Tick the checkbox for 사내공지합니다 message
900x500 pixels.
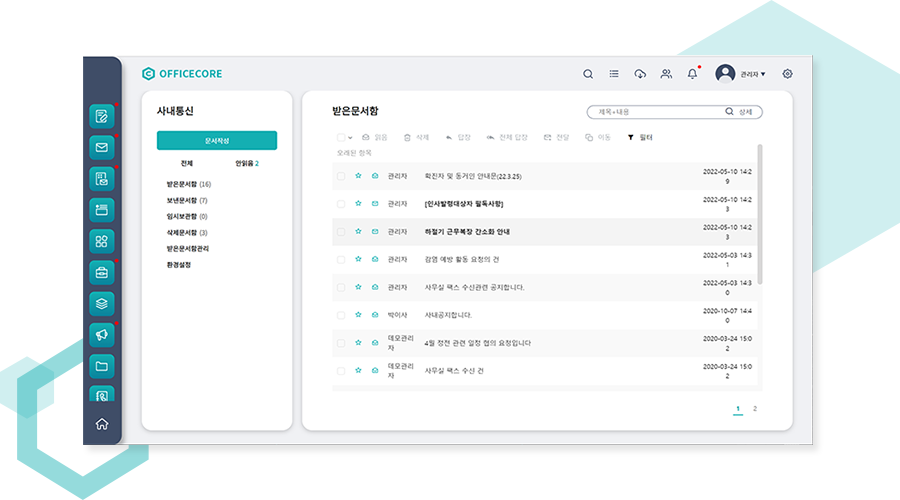[341, 315]
